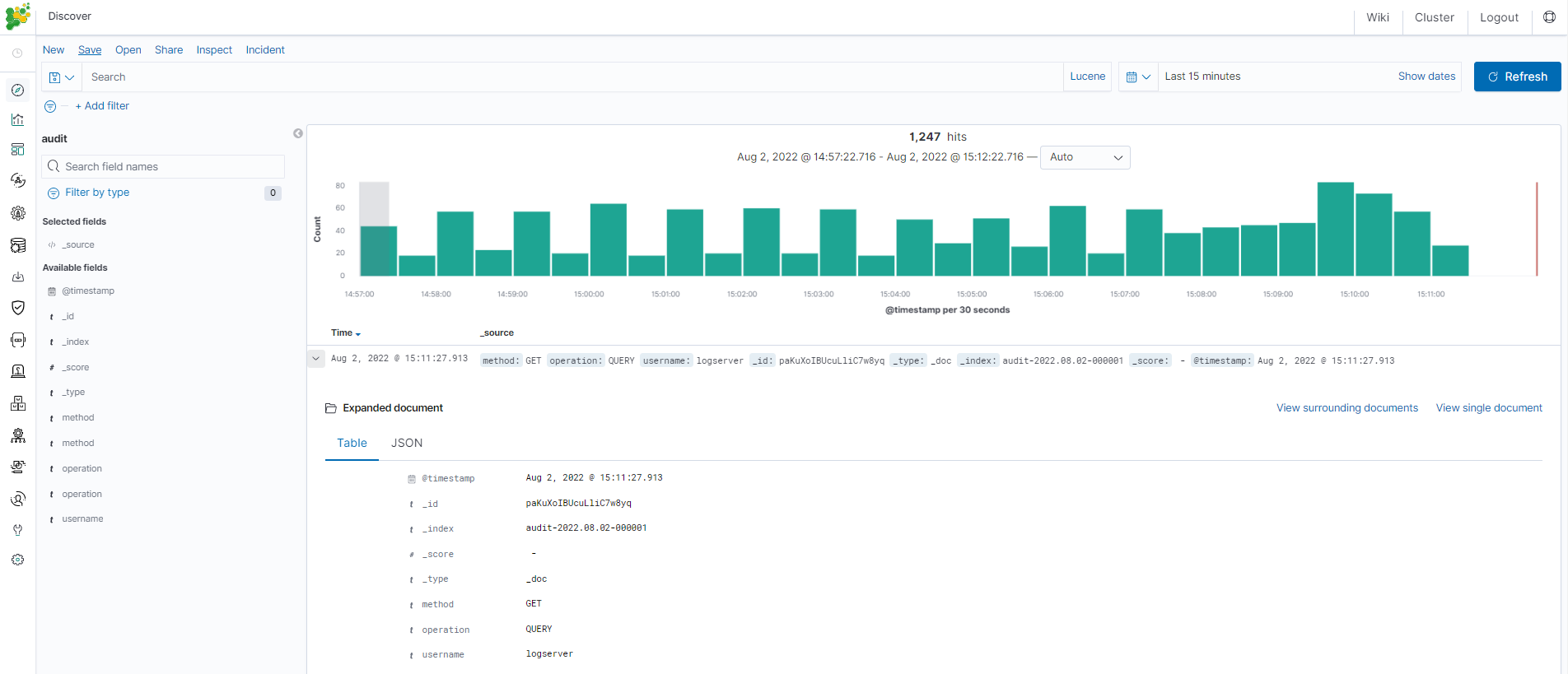Collapse the expanded document row chevron
Screen dimensions: 1568x674
point(315,359)
